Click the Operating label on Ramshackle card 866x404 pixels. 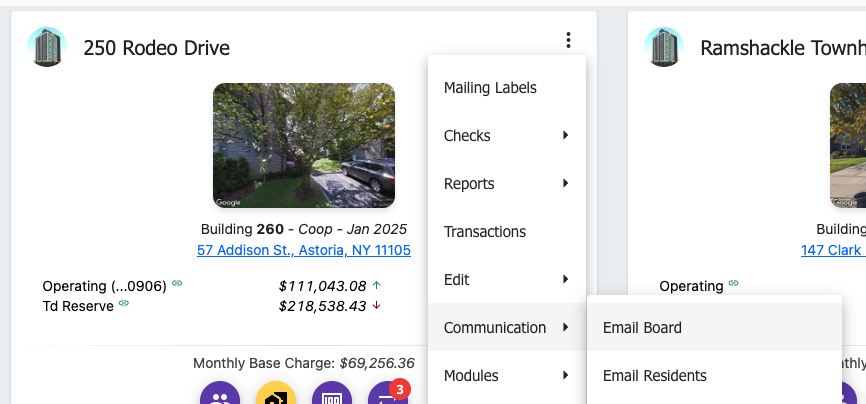coord(691,286)
